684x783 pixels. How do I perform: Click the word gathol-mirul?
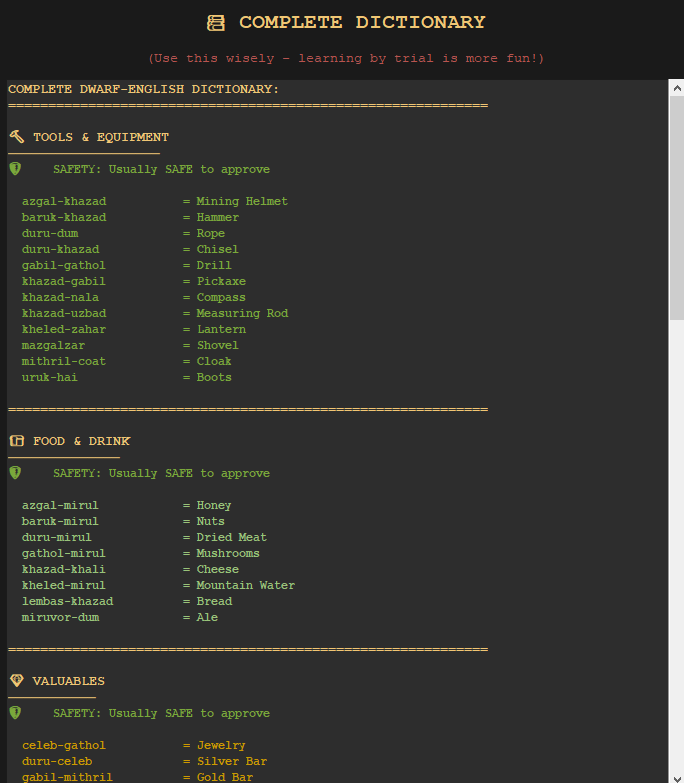(64, 554)
